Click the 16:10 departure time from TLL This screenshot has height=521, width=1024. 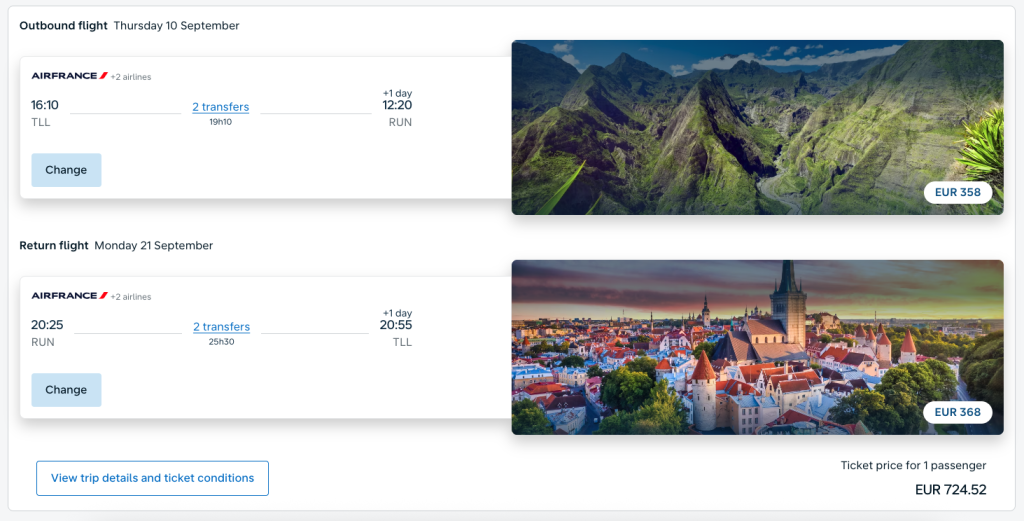click(45, 105)
